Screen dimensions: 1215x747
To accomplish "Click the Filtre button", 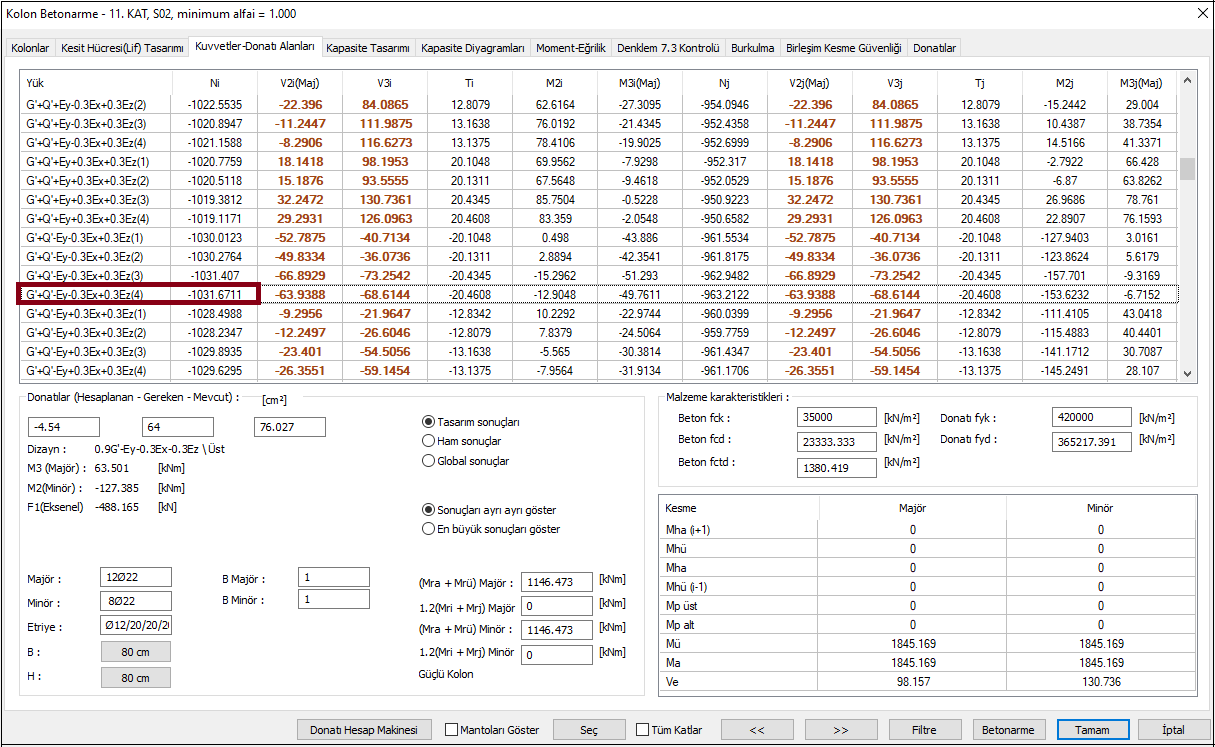I will (925, 730).
